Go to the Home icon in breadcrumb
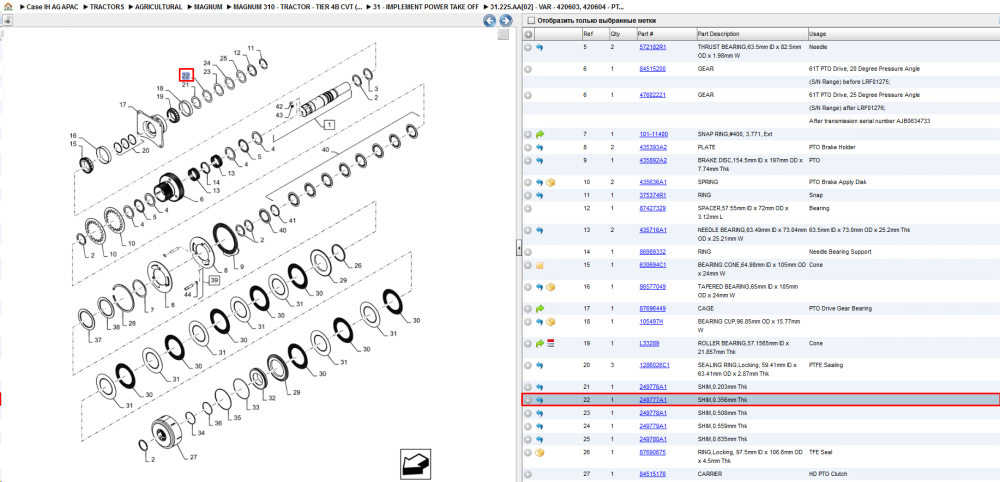Screen dimensions: 1000x482 (x=8, y=6)
